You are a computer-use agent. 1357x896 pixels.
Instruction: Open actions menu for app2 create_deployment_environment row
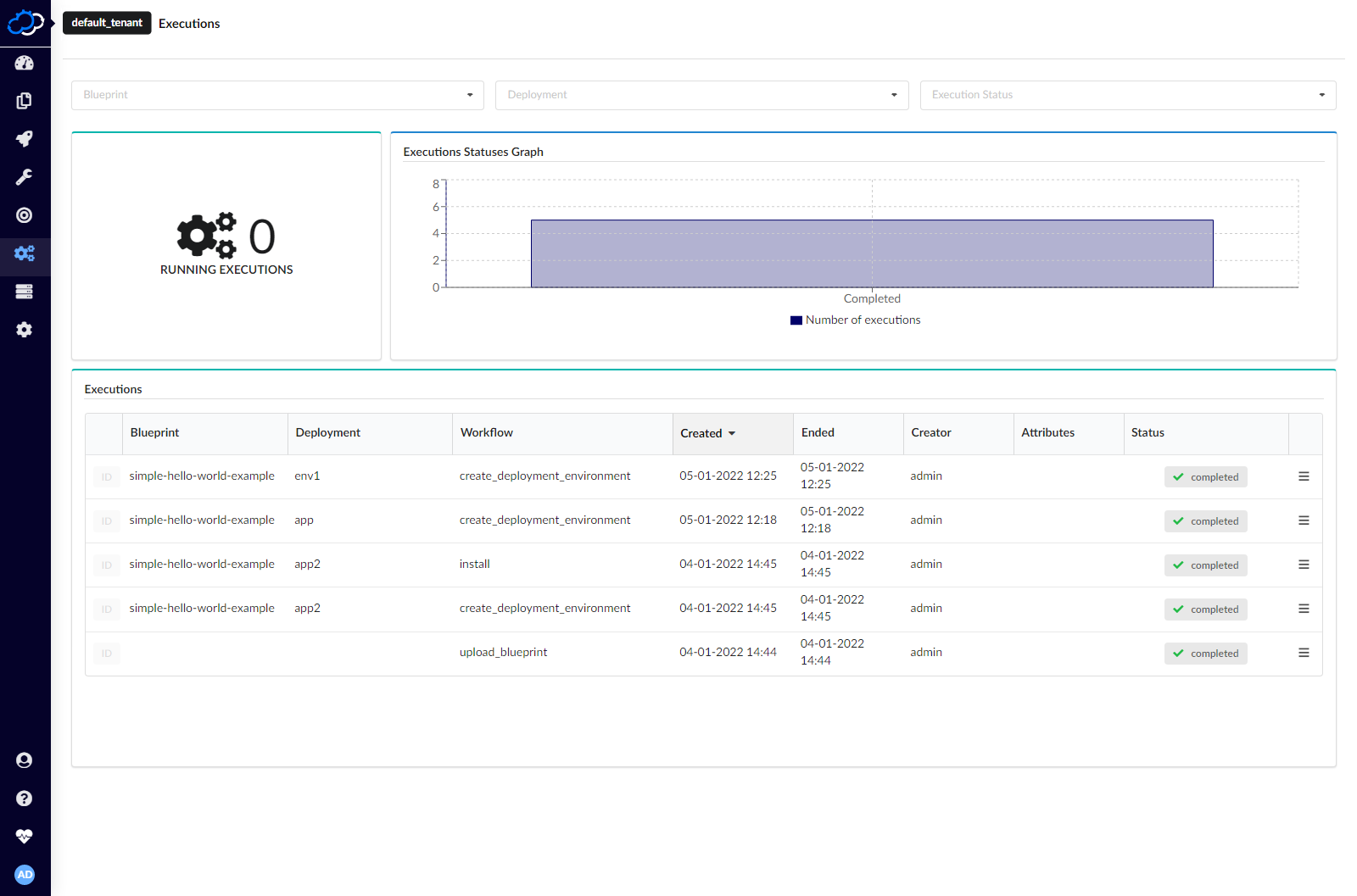[1304, 609]
